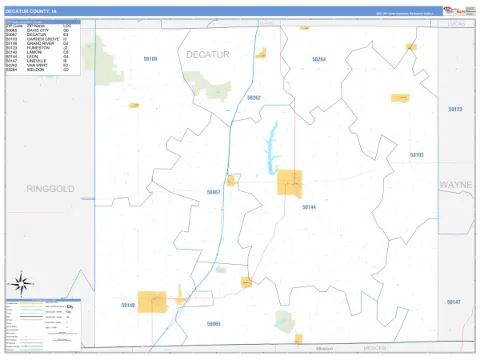Click the MERCER county label
This screenshot has width=480, height=360.
point(375,348)
